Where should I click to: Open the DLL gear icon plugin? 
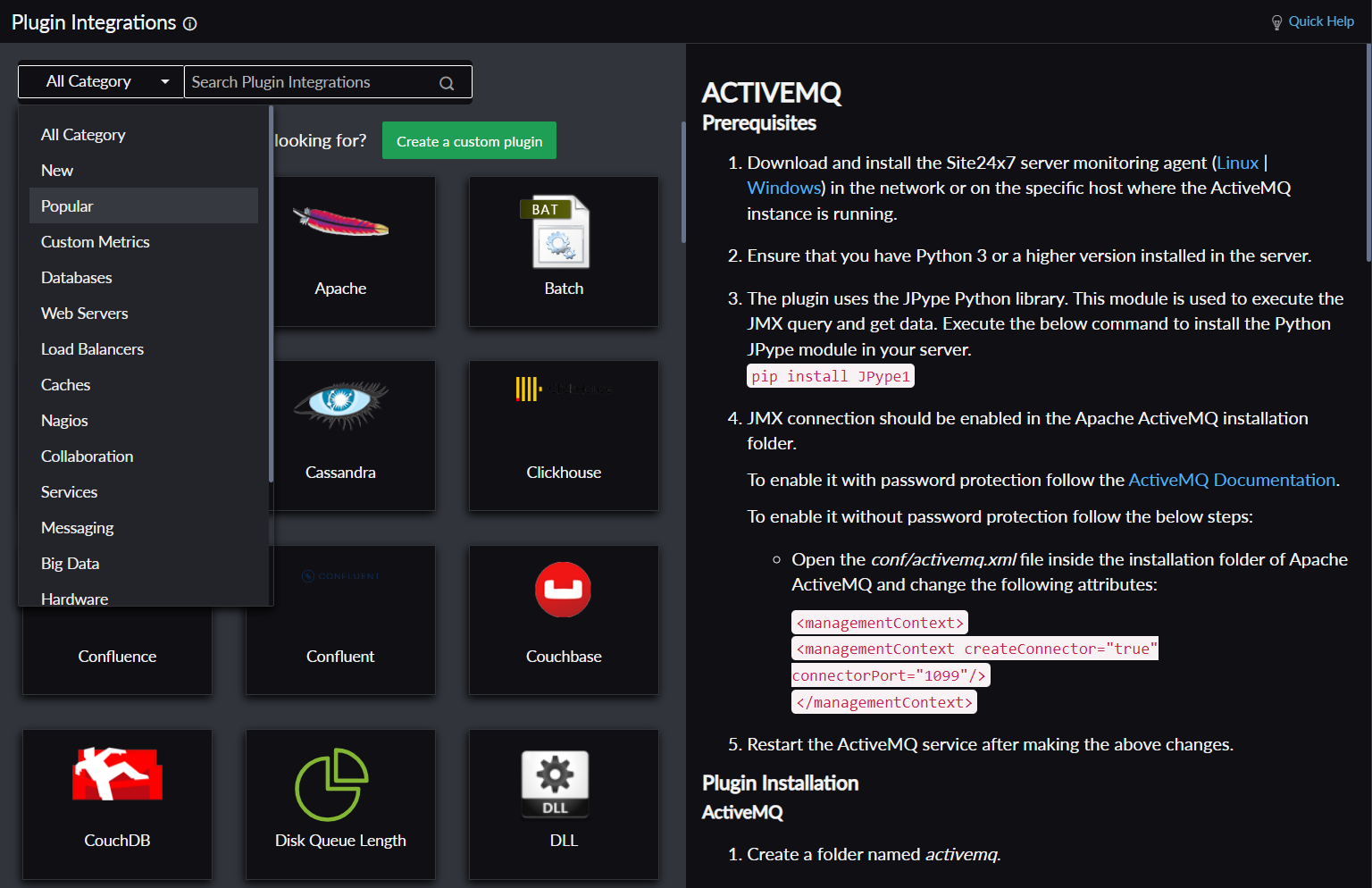click(555, 784)
